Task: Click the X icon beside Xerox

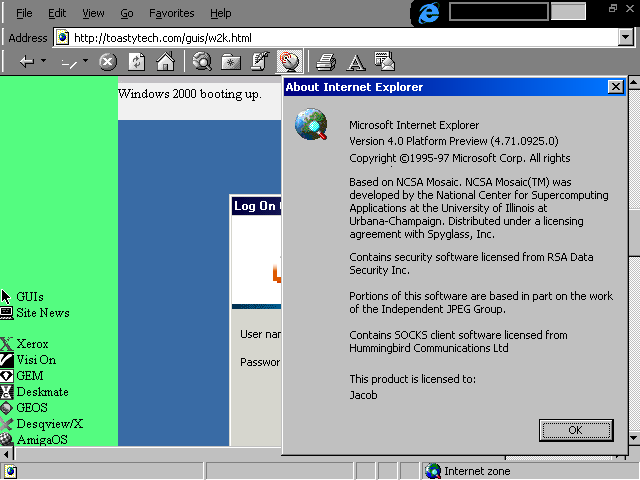Action: tap(7, 344)
